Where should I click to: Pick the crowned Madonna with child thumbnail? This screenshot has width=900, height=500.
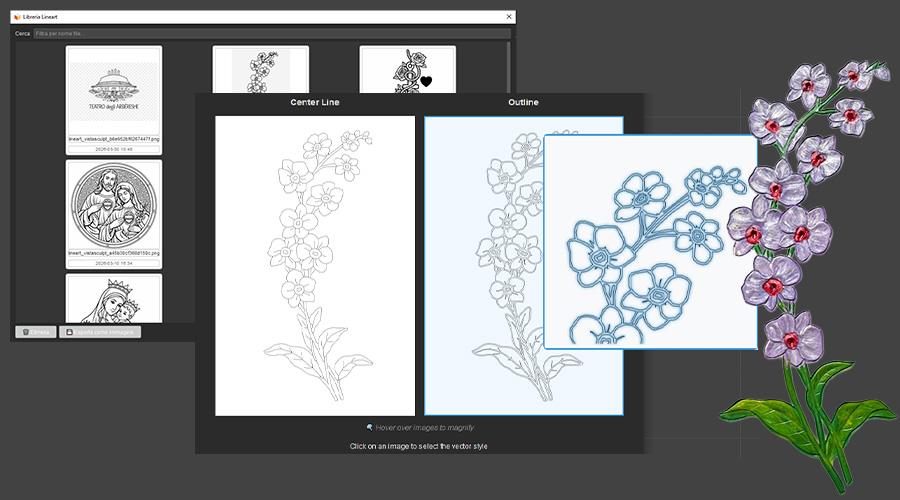pos(113,300)
